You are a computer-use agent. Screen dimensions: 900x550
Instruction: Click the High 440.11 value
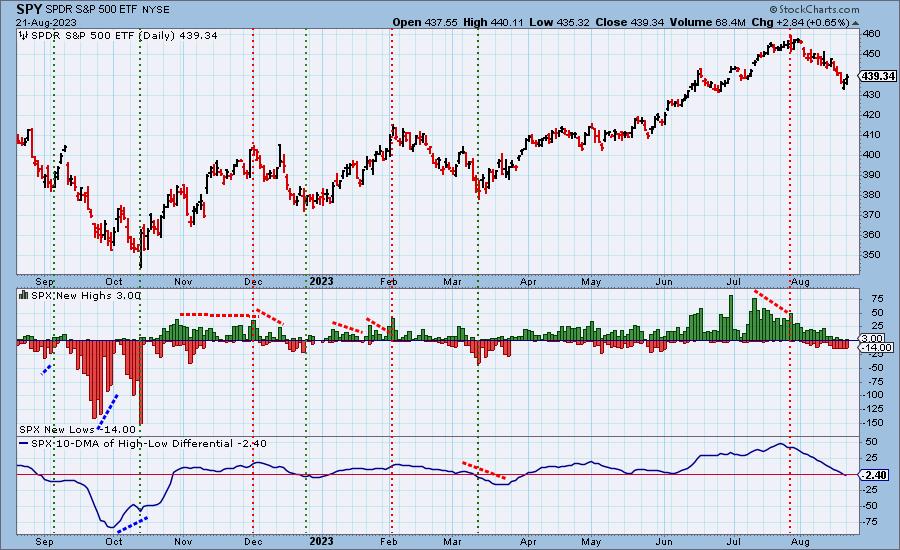point(493,22)
